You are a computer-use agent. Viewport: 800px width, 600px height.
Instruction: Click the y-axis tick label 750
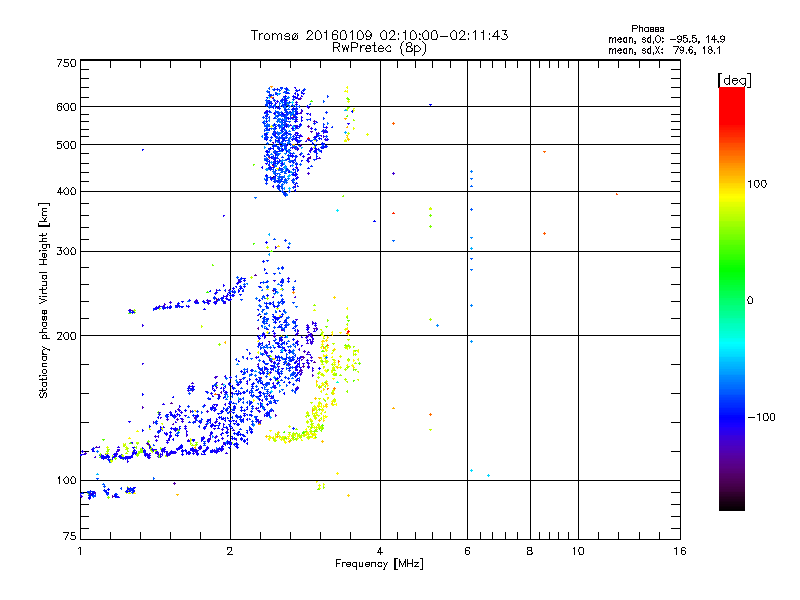66,63
